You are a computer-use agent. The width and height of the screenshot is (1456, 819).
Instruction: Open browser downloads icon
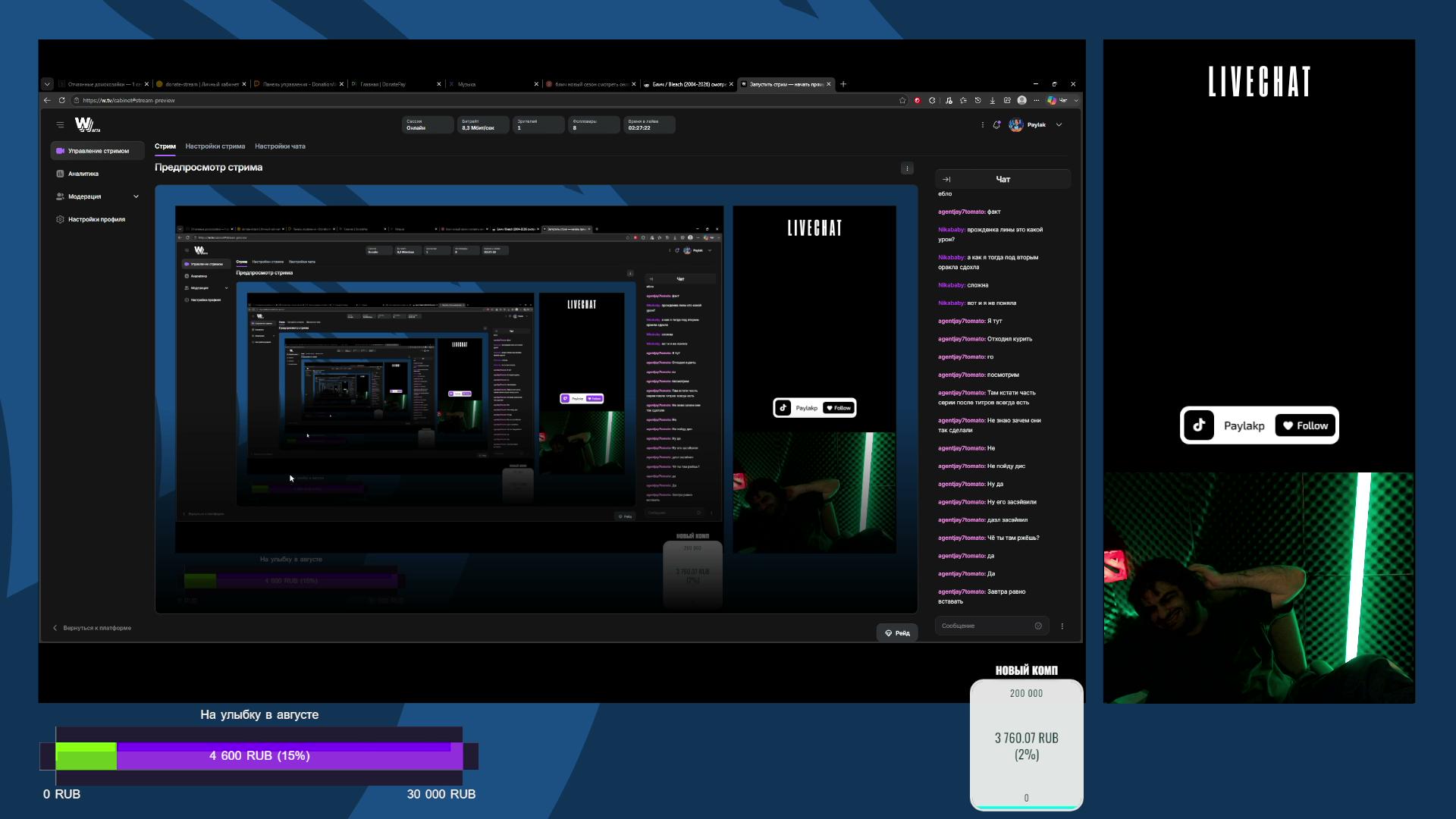992,100
